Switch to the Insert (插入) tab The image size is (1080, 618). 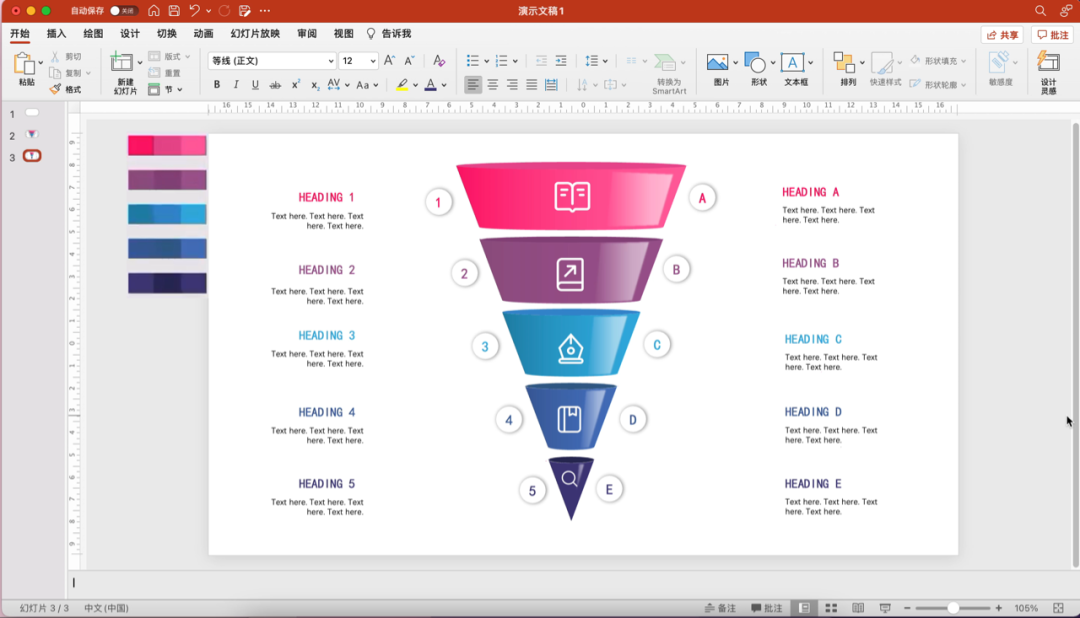click(56, 34)
